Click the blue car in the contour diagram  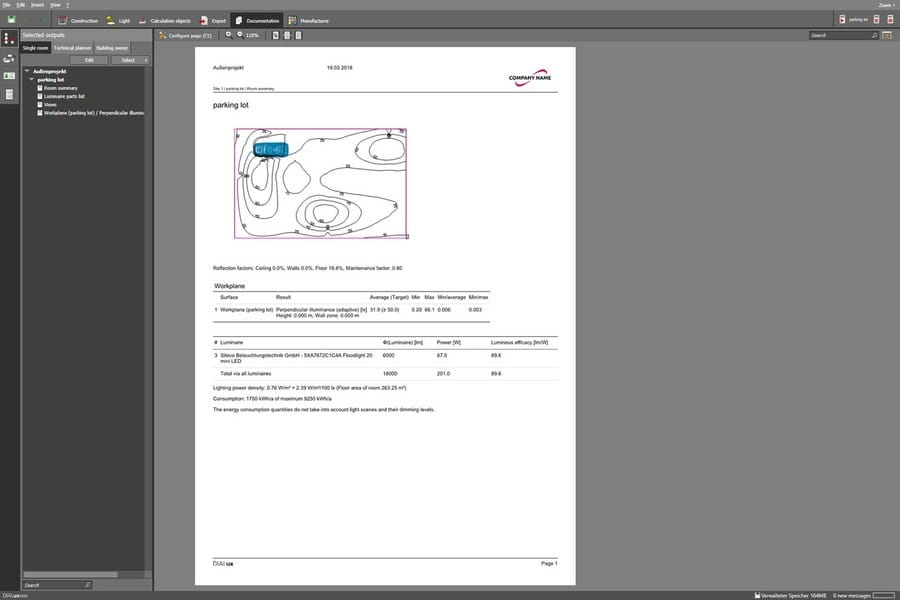pyautogui.click(x=270, y=150)
